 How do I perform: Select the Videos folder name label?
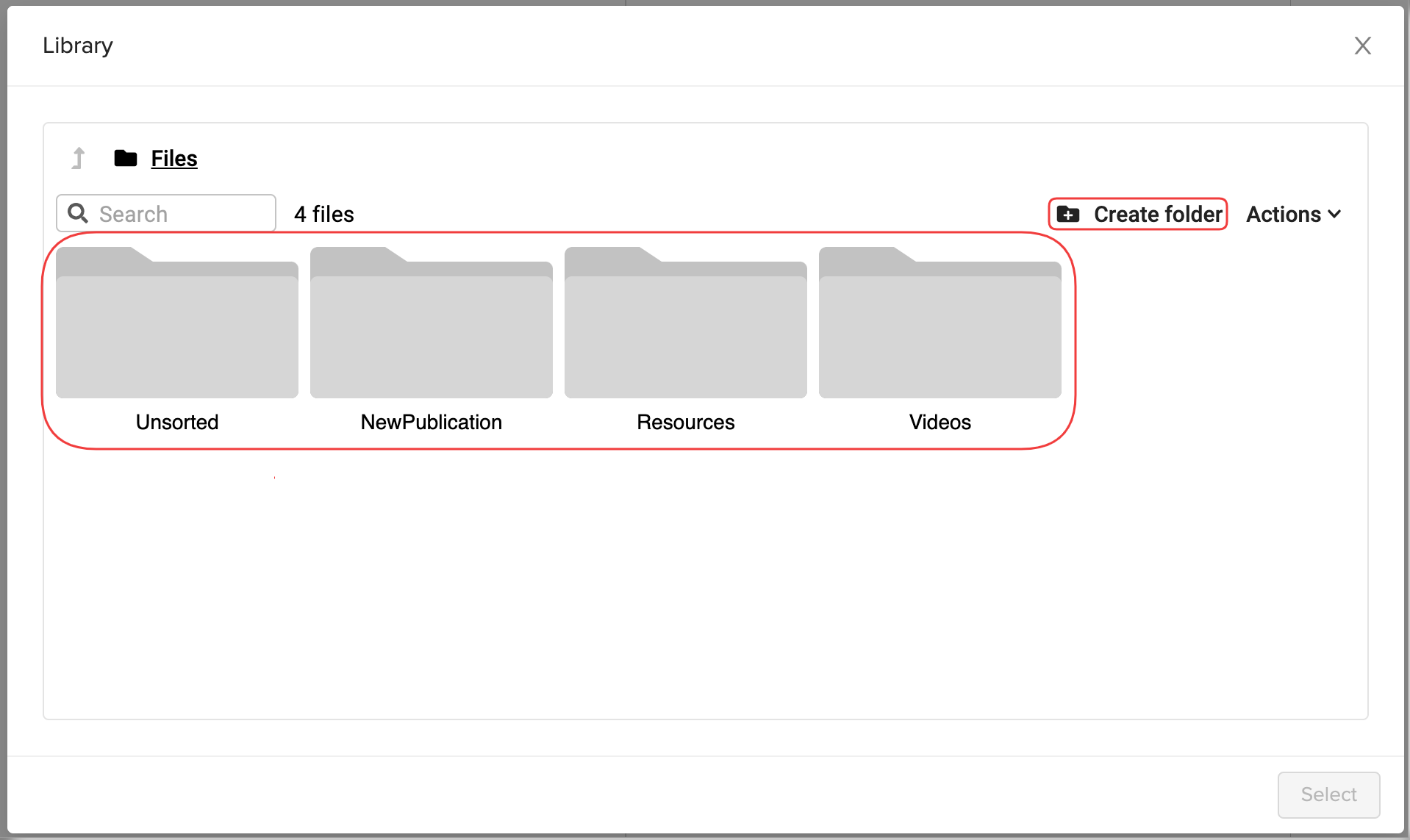940,422
